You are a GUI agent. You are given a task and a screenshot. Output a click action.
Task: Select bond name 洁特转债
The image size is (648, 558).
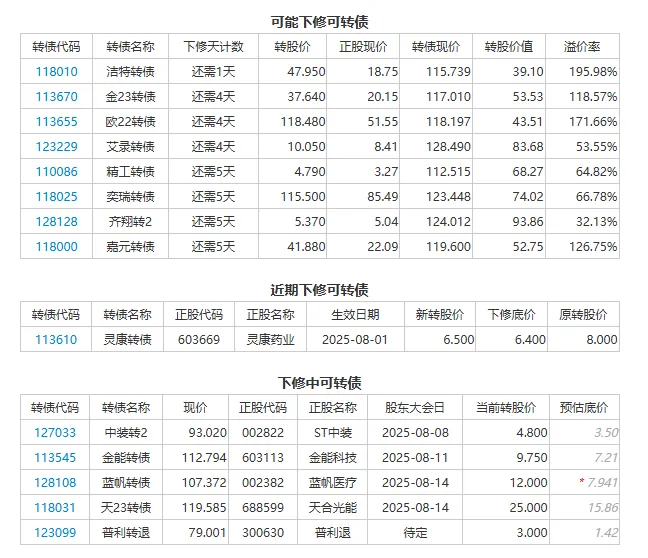point(131,72)
